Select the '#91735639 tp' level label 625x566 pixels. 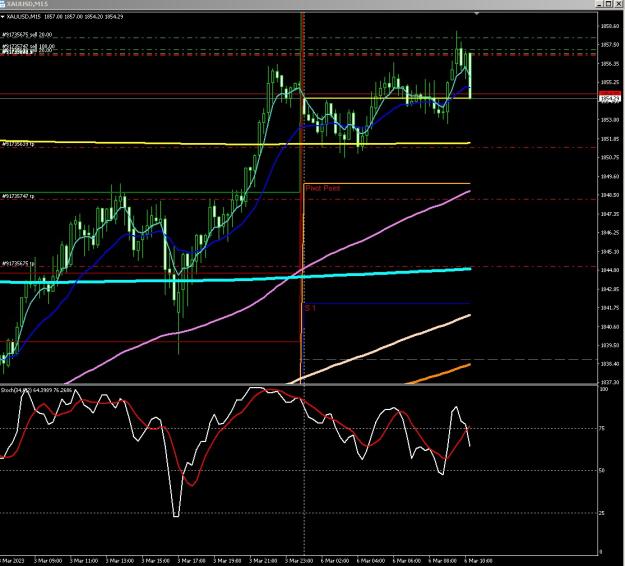point(18,144)
